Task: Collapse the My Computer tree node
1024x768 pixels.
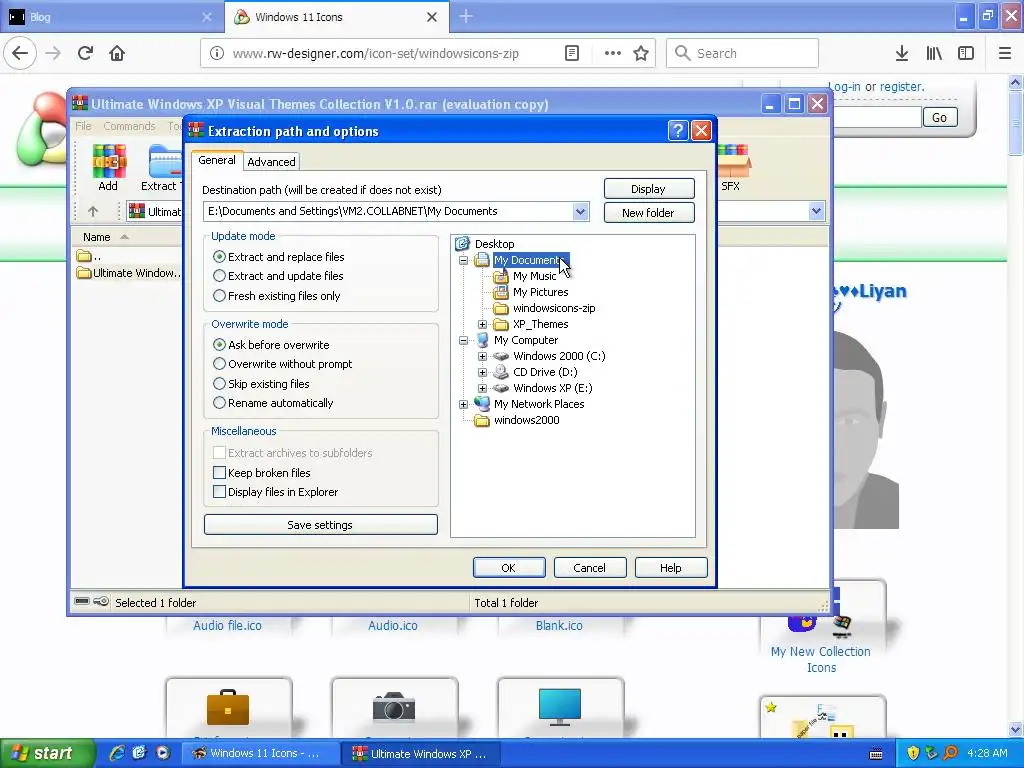Action: pos(463,340)
